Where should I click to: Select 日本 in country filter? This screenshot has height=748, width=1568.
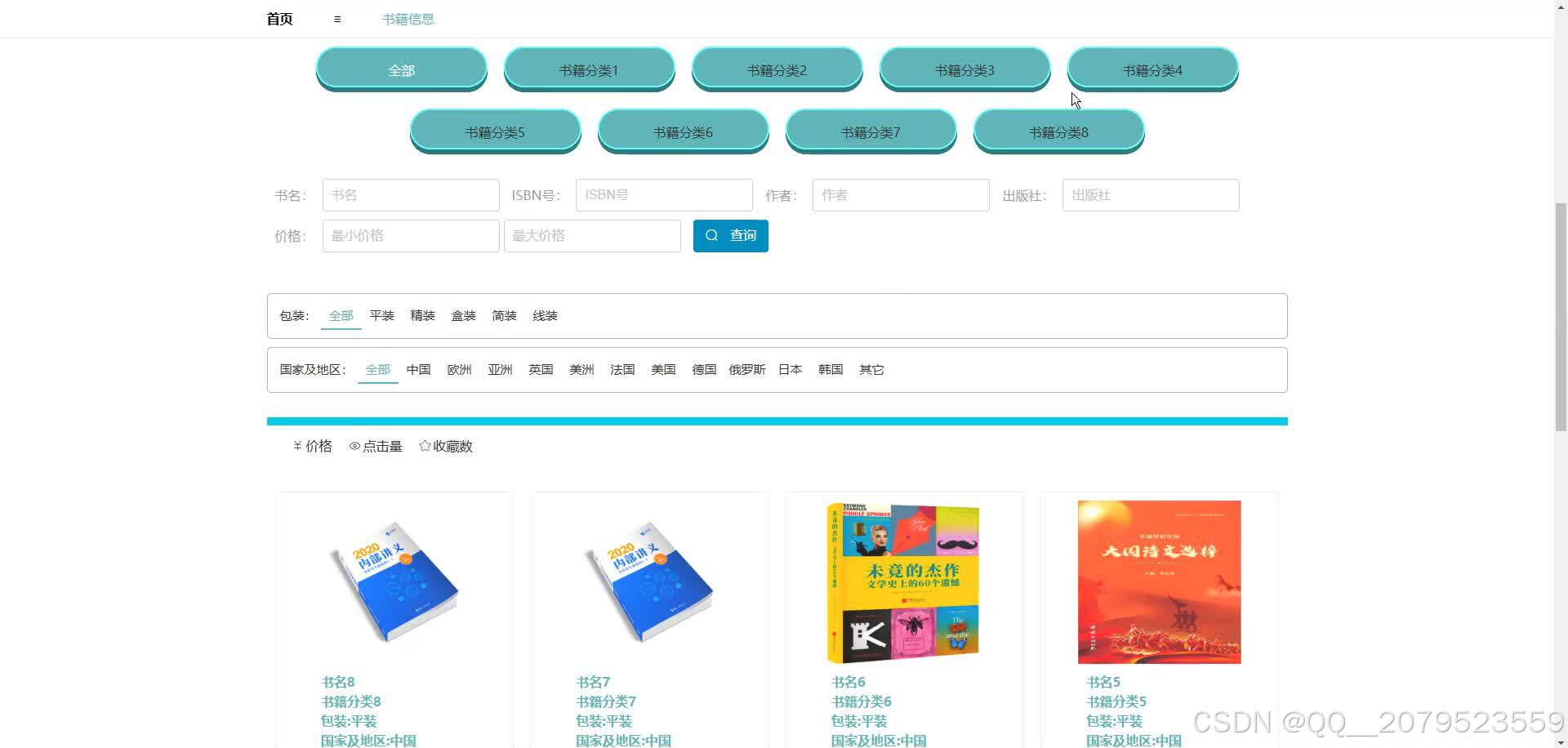(790, 369)
